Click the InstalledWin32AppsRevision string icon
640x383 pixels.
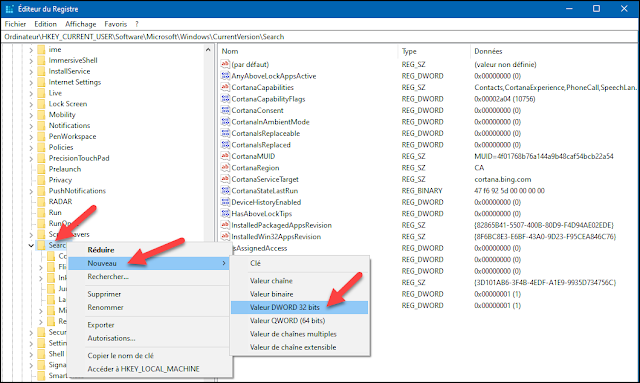click(x=225, y=236)
